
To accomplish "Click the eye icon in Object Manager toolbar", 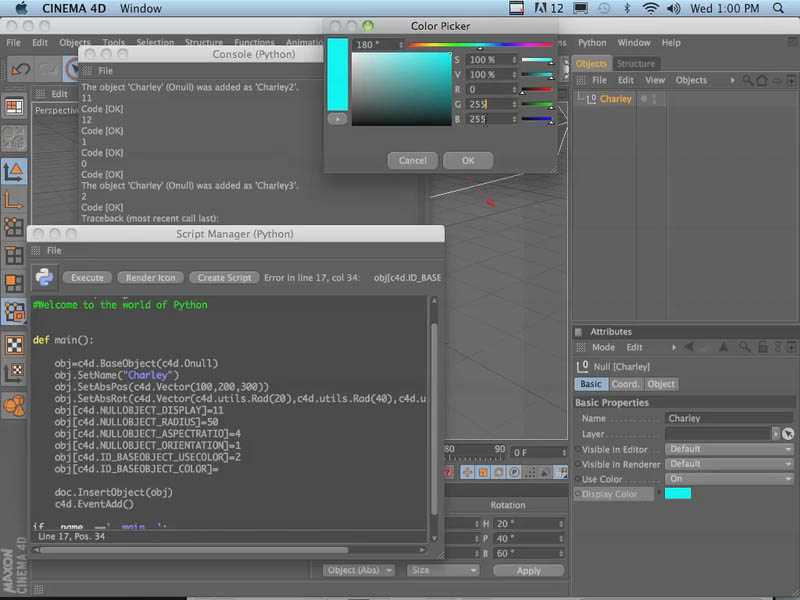I will coord(777,80).
